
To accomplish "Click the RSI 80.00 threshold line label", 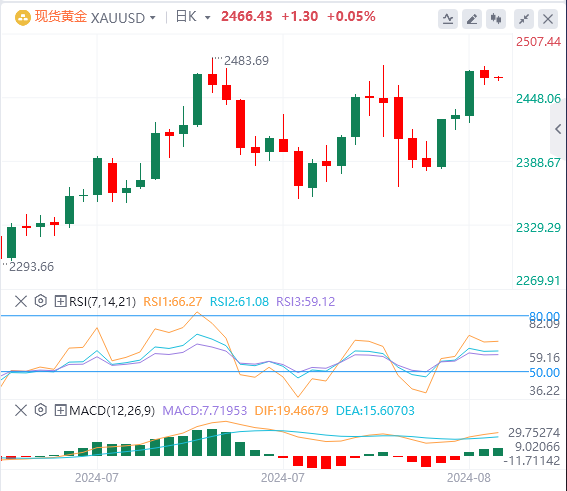I will [x=544, y=316].
